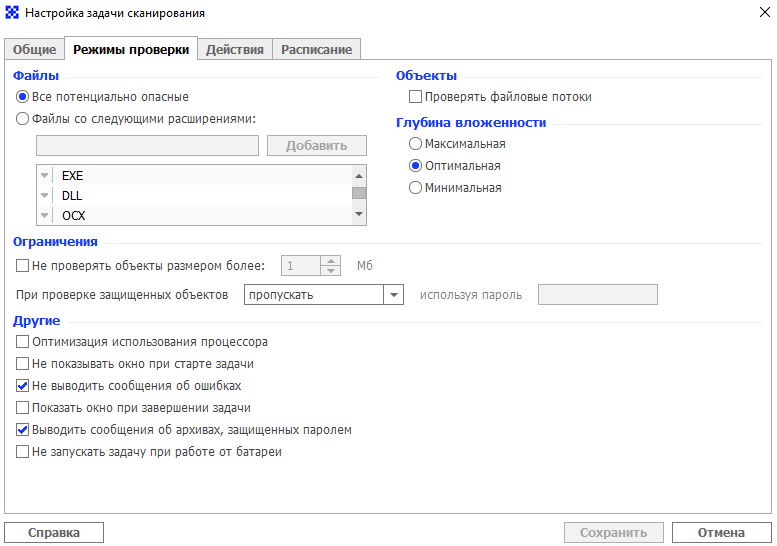Increase the size limit spinner value
Image resolution: width=777 pixels, height=546 pixels.
[x=331, y=260]
